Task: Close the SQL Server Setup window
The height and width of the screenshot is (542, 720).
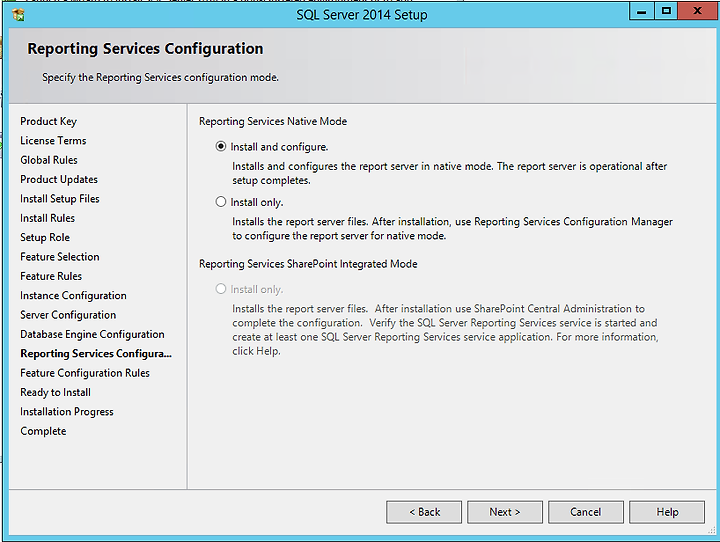Action: point(697,11)
